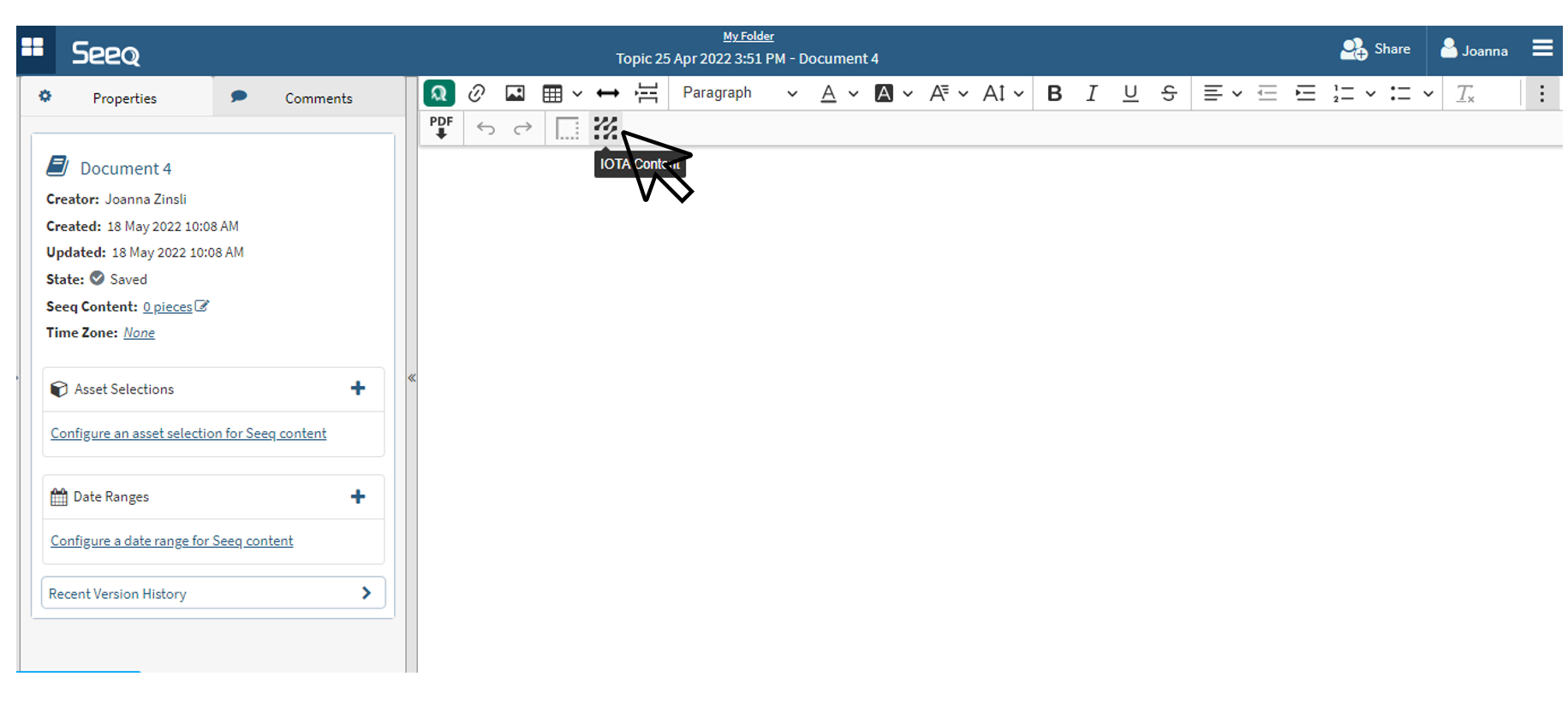Click the IOTA Content icon
The height and width of the screenshot is (718, 1568).
605,128
